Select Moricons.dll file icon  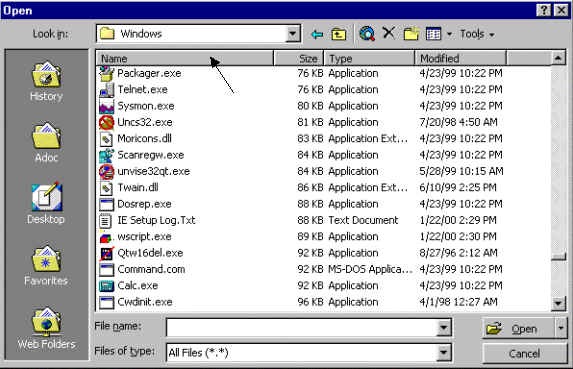point(106,139)
